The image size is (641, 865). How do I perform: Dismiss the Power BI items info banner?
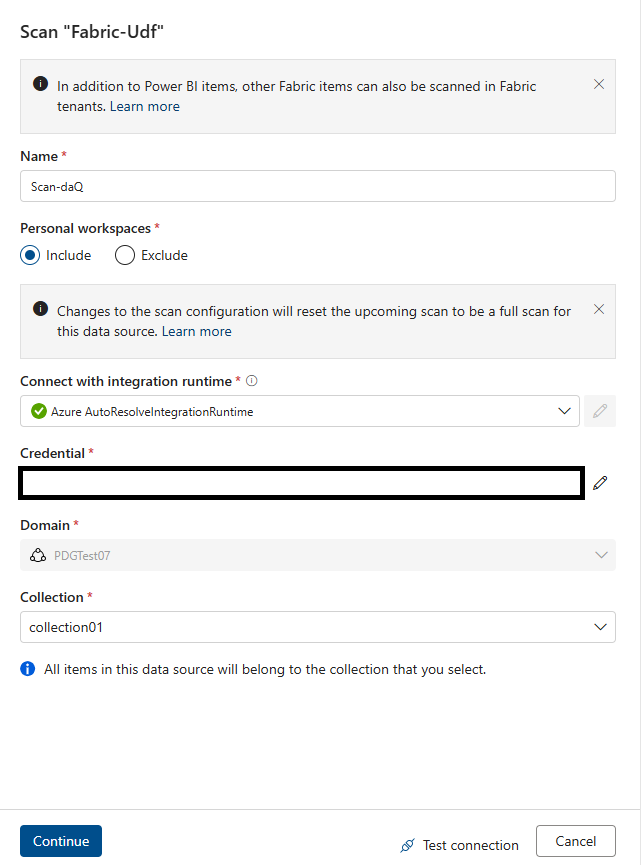(x=599, y=84)
